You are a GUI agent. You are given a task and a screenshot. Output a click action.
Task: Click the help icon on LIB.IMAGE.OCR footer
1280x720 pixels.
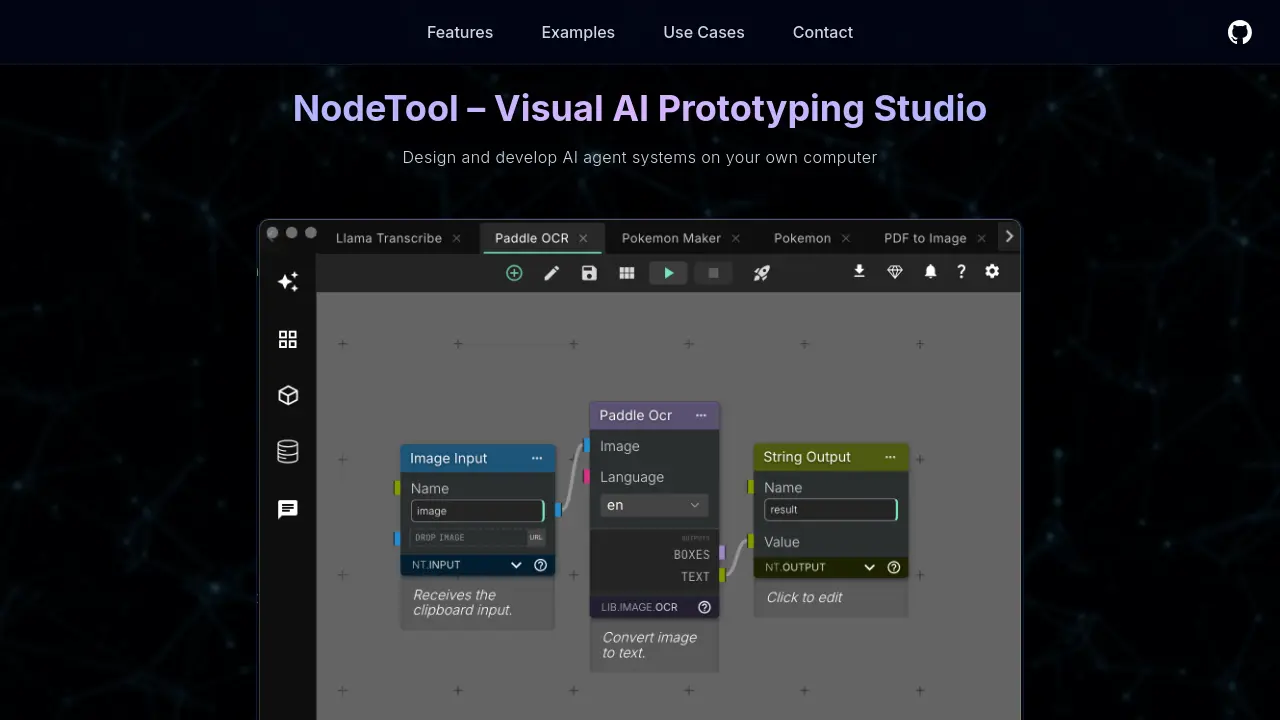705,607
